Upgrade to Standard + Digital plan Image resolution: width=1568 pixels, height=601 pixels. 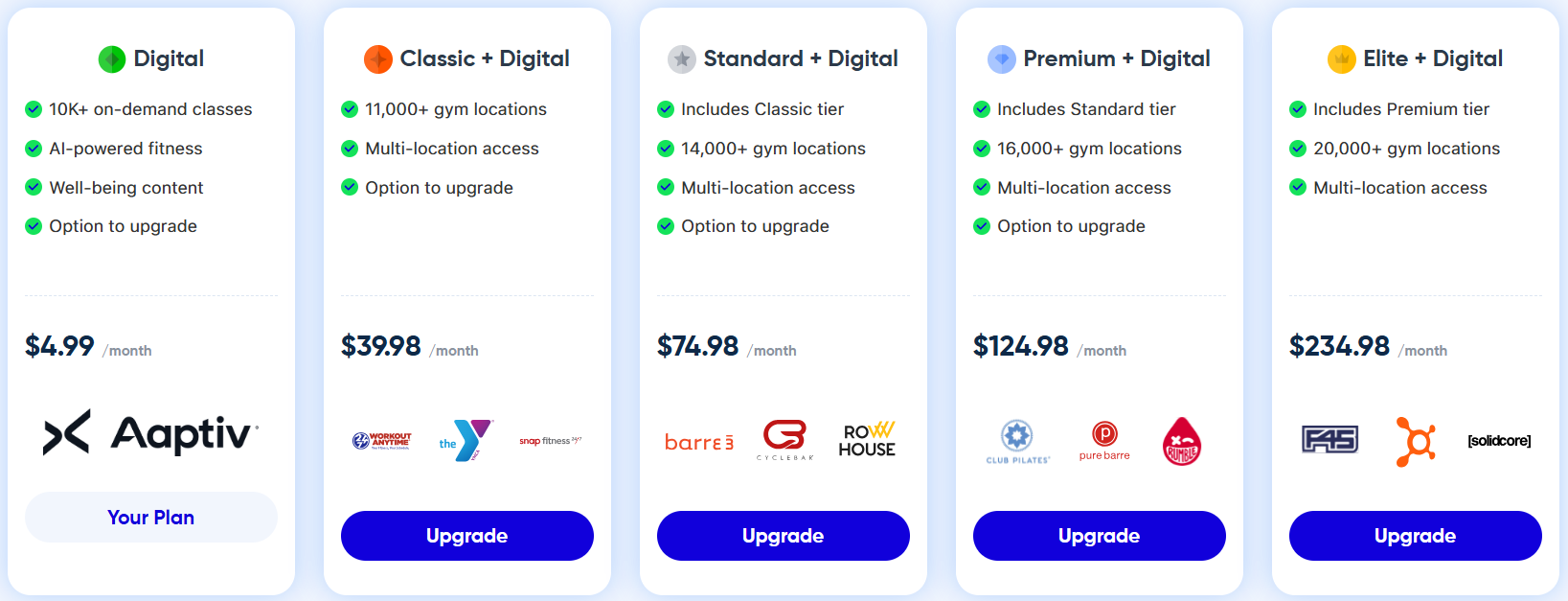[784, 536]
